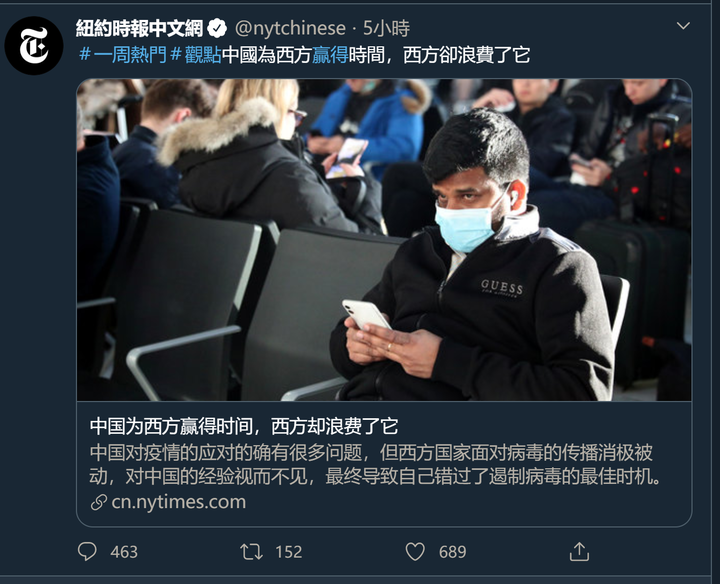Image resolution: width=720 pixels, height=584 pixels.
Task: Open the article photo of masked man
Action: [x=384, y=240]
